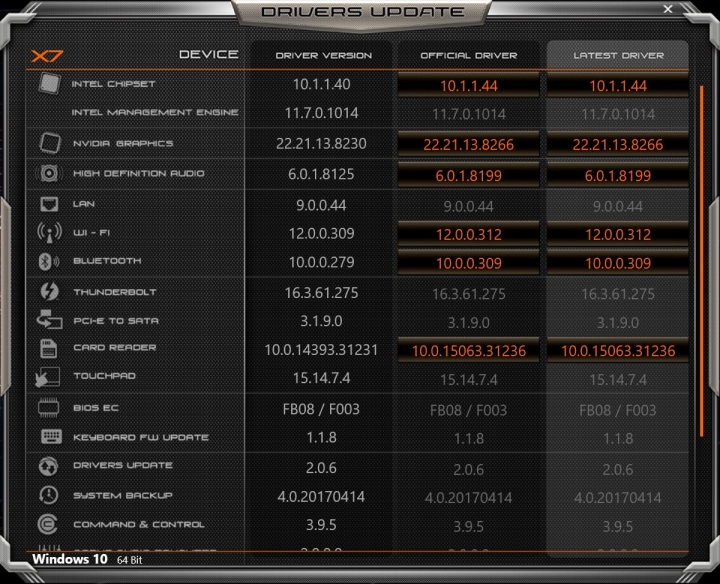720x584 pixels.
Task: Click installed Touchpad version 15.14.7.4
Action: tap(321, 378)
